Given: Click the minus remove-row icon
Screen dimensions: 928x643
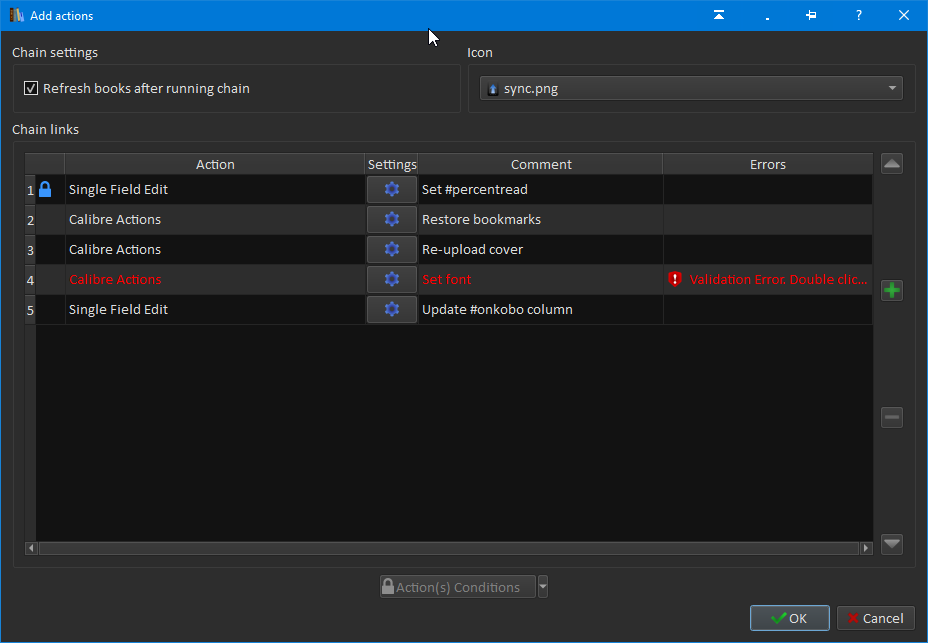Looking at the screenshot, I should click(892, 418).
